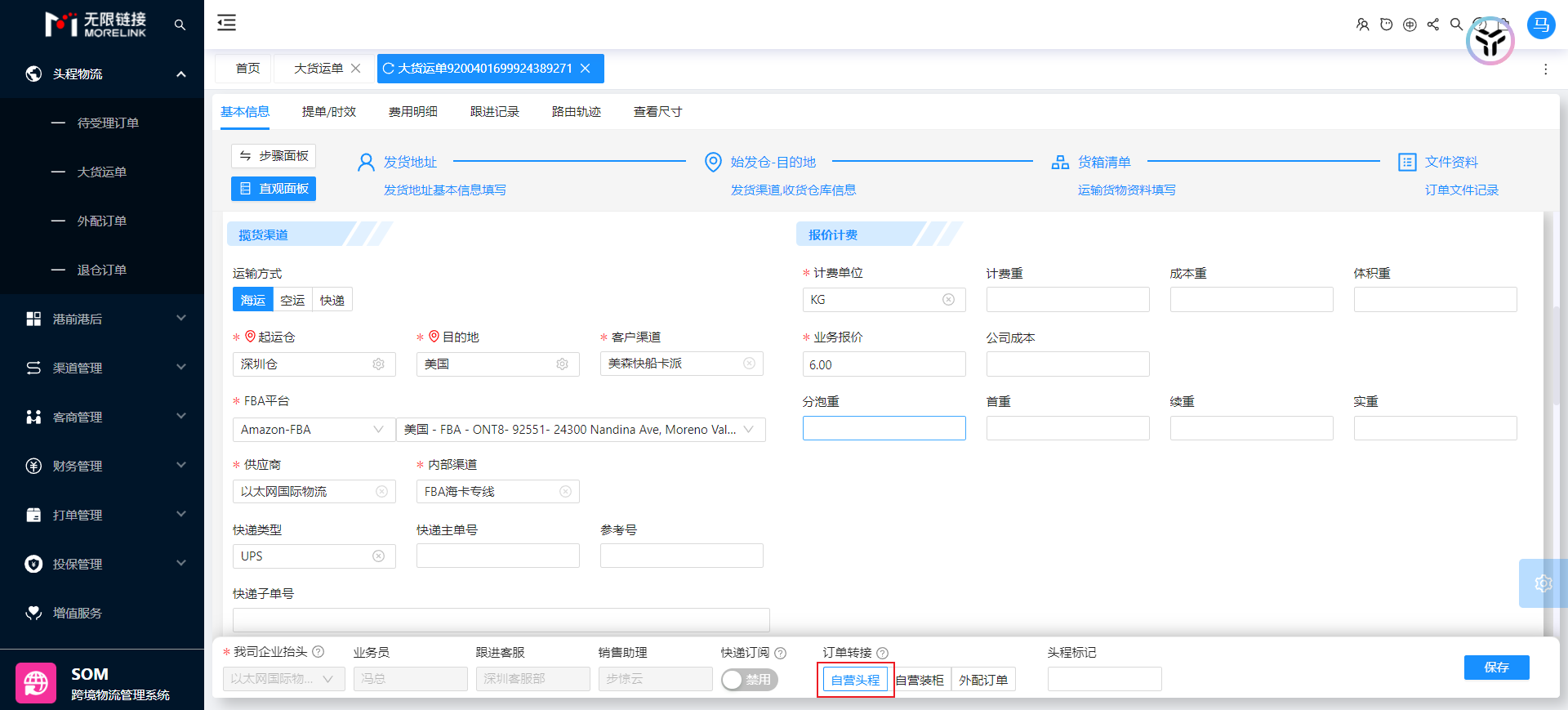Click the help icon next to 快递订阅
This screenshot has height=710, width=1568.
click(x=781, y=653)
